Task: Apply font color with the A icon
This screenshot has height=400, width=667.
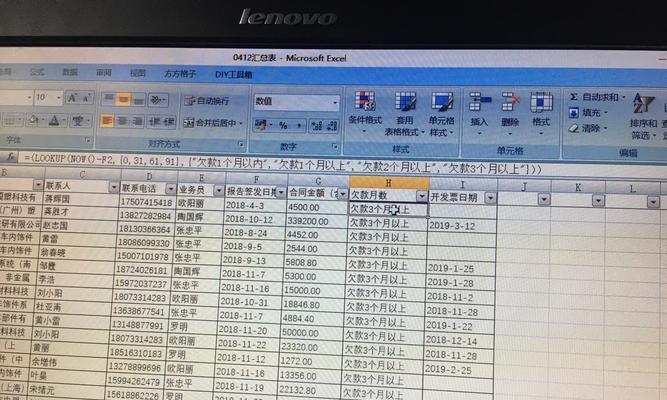Action: (x=54, y=121)
